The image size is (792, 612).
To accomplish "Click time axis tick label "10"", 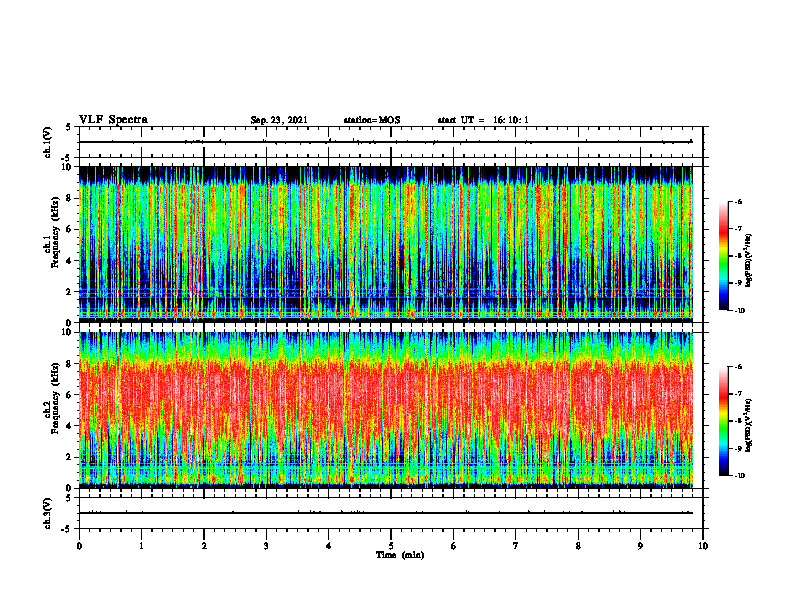I will (703, 546).
